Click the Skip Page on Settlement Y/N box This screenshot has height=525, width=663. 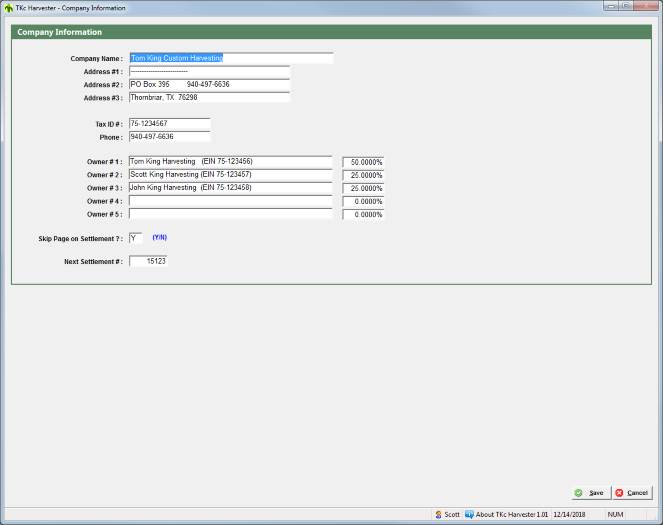pyautogui.click(x=135, y=238)
